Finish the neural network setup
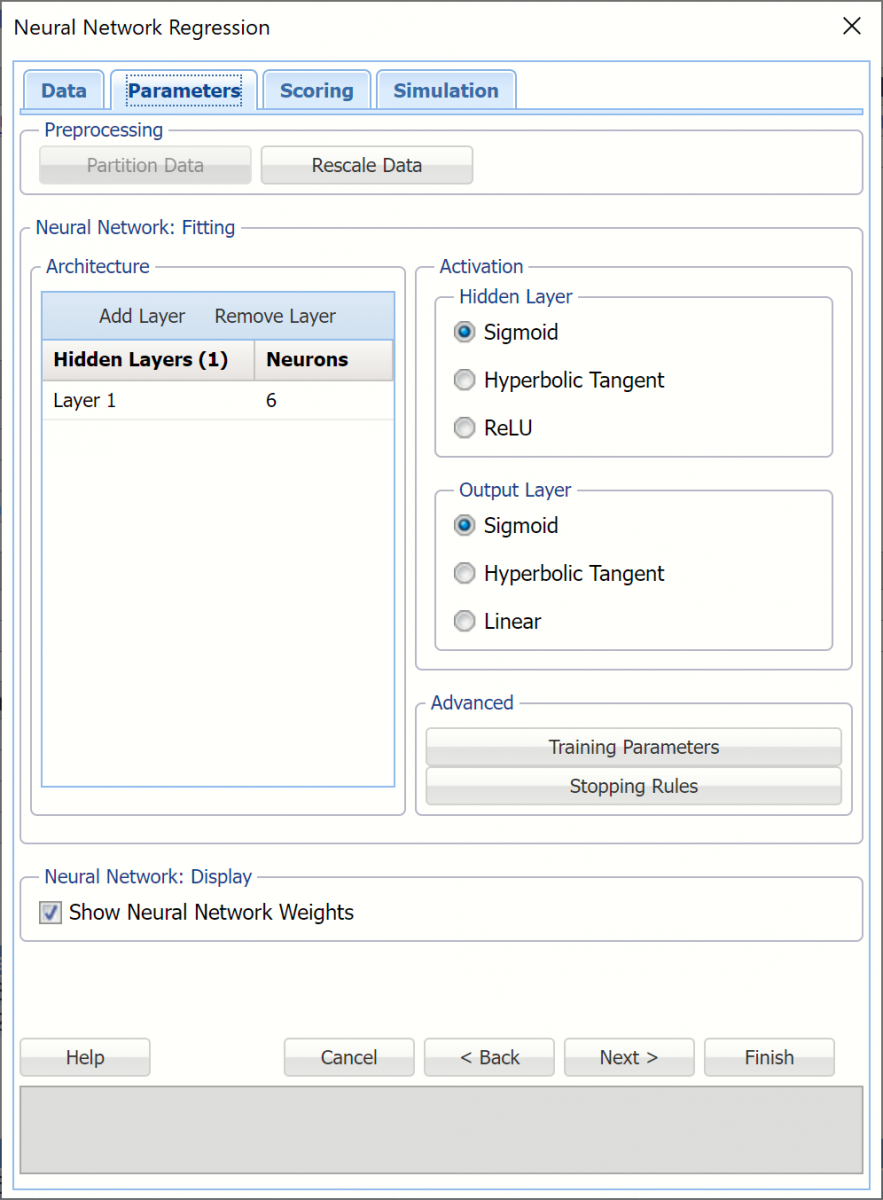This screenshot has width=883, height=1200. (769, 1057)
